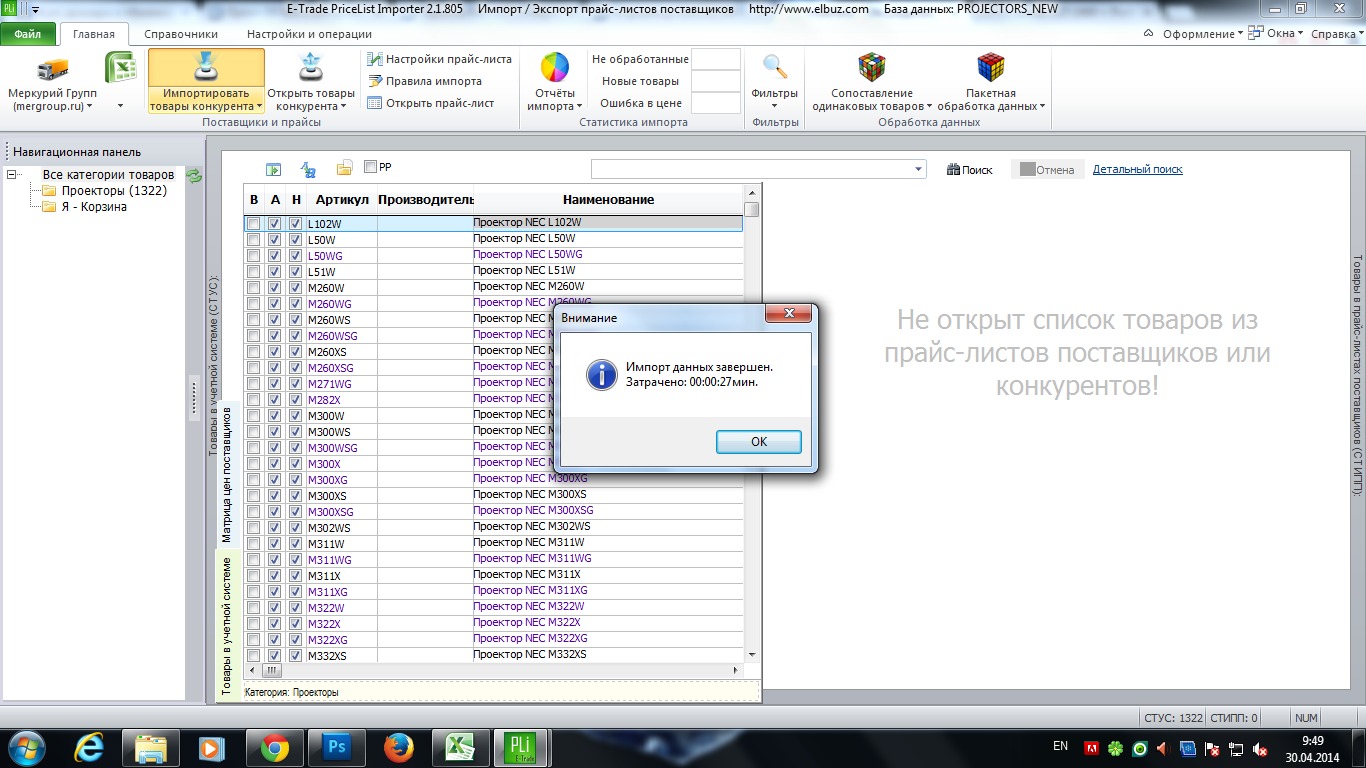Uncheck the A checkbox for row M322X
1366x768 pixels.
tap(275, 624)
